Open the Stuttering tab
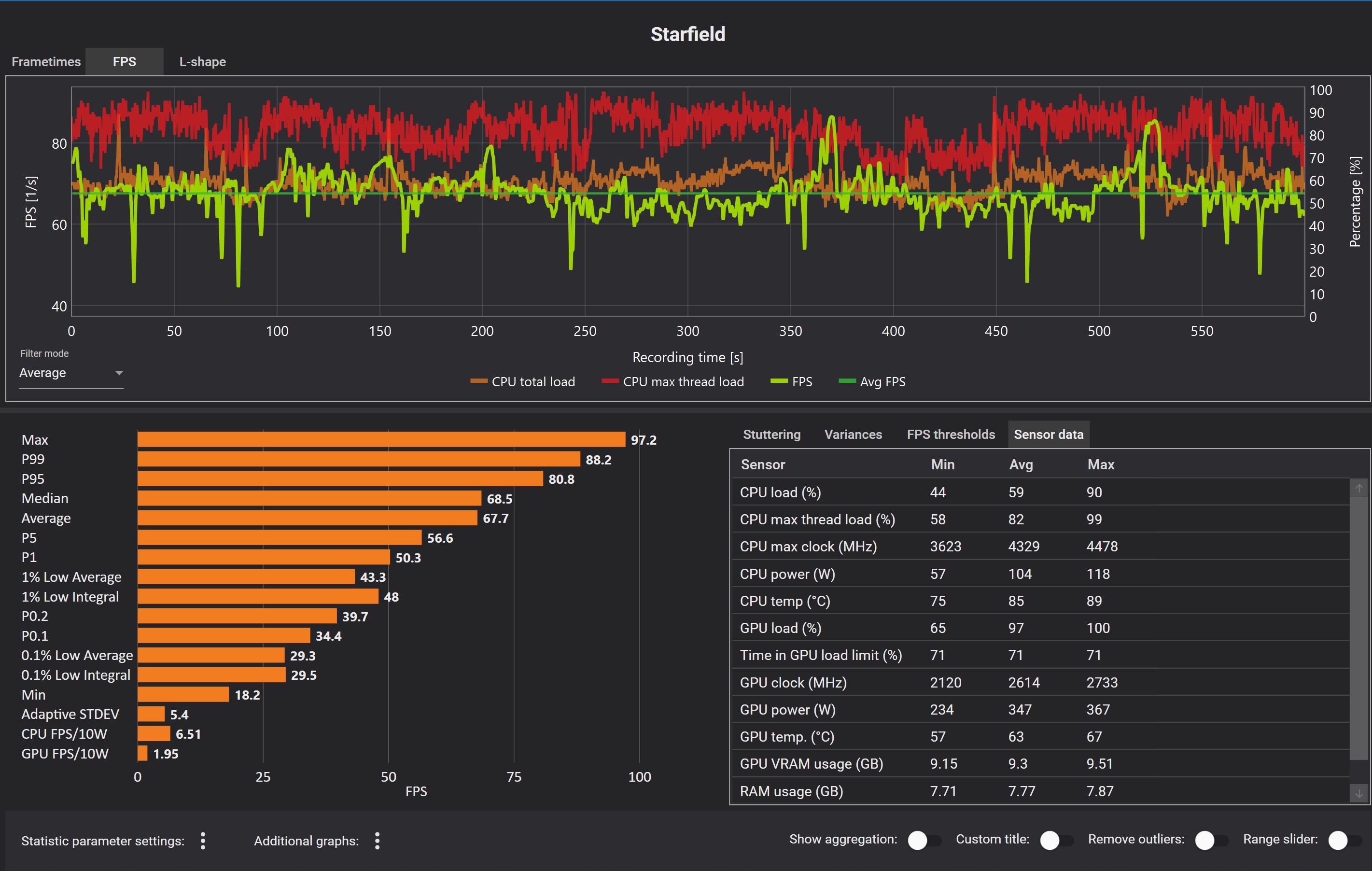Viewport: 1372px width, 871px height. 771,435
